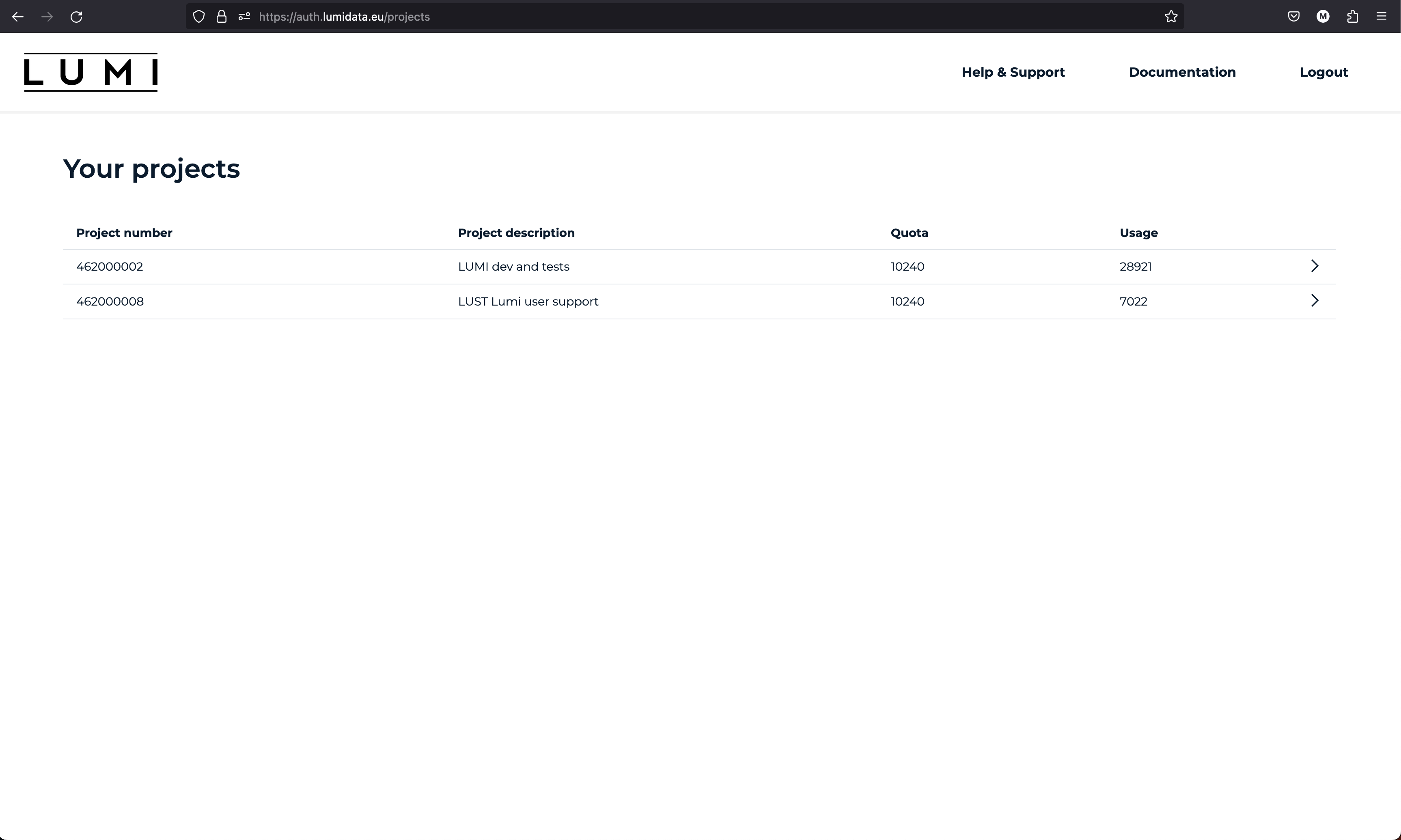Click the LUMI logo

(x=91, y=72)
